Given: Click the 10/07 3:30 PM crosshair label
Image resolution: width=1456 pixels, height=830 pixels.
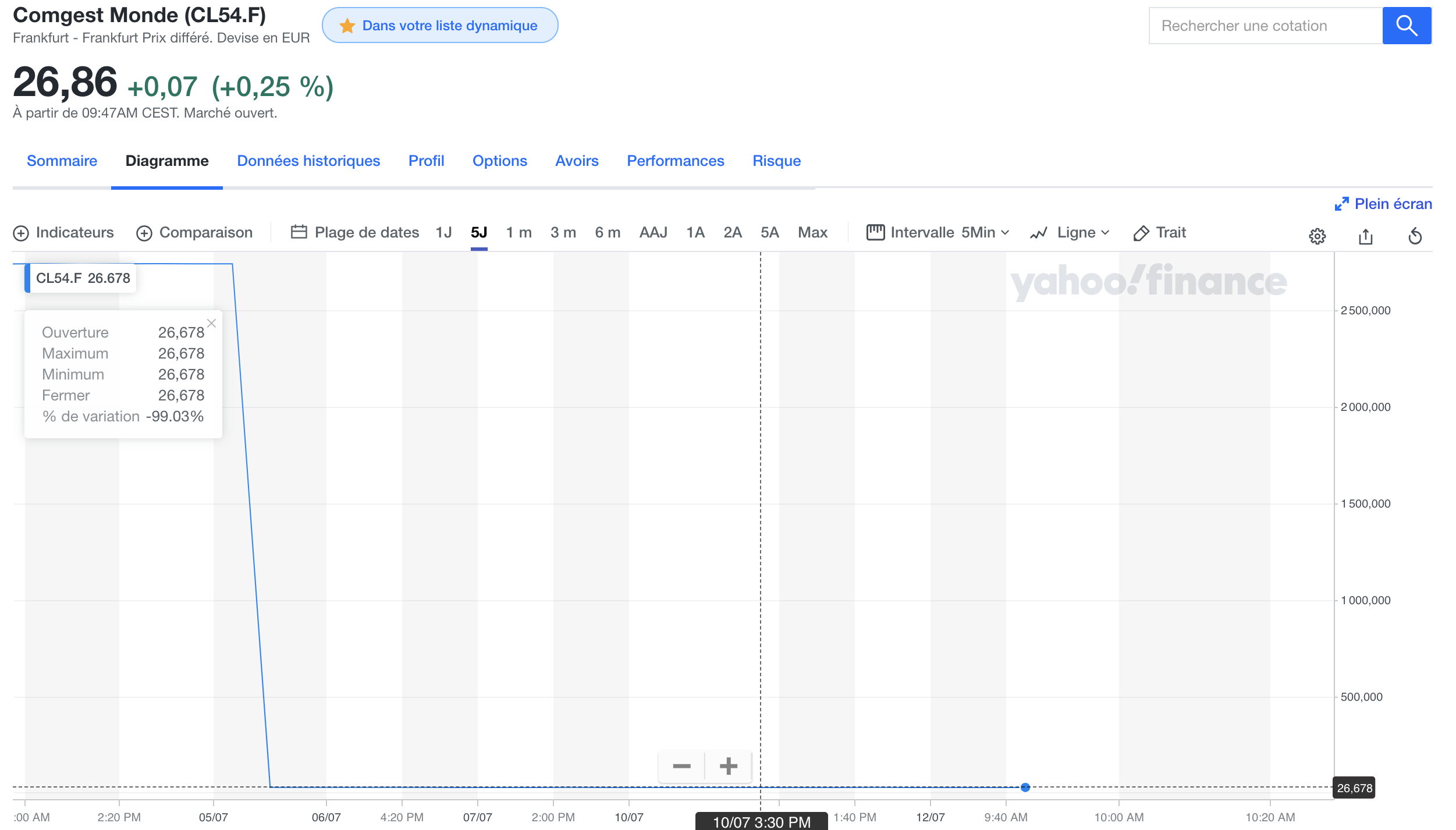Looking at the screenshot, I should click(762, 822).
